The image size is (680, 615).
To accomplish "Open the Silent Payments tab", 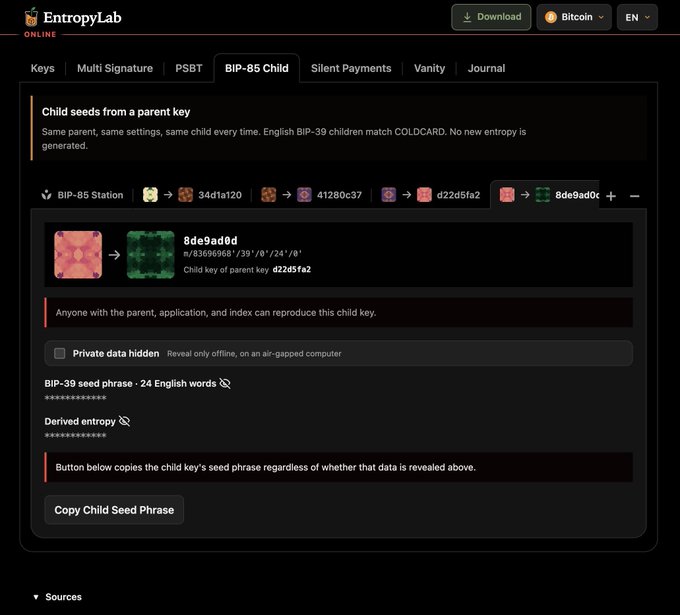I will [x=351, y=68].
